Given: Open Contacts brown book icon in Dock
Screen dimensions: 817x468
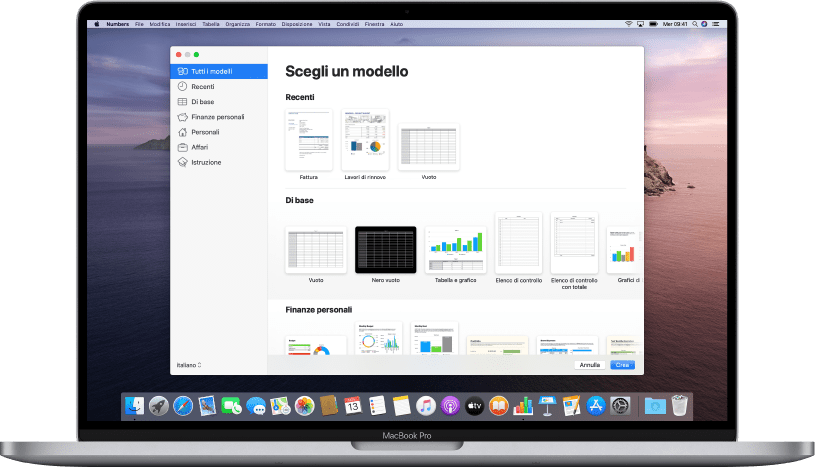Looking at the screenshot, I should (x=329, y=405).
